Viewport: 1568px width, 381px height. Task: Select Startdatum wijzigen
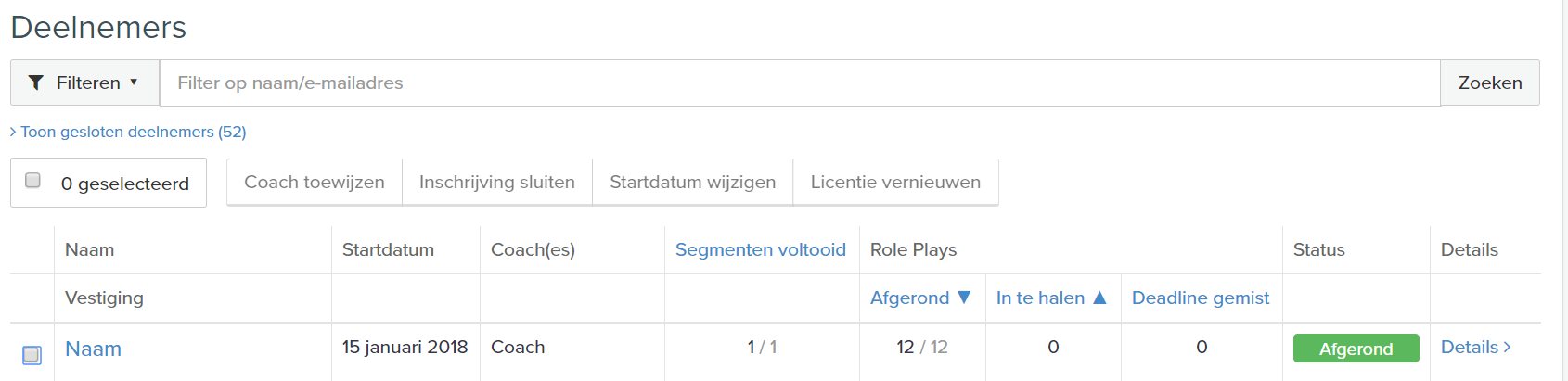click(692, 182)
